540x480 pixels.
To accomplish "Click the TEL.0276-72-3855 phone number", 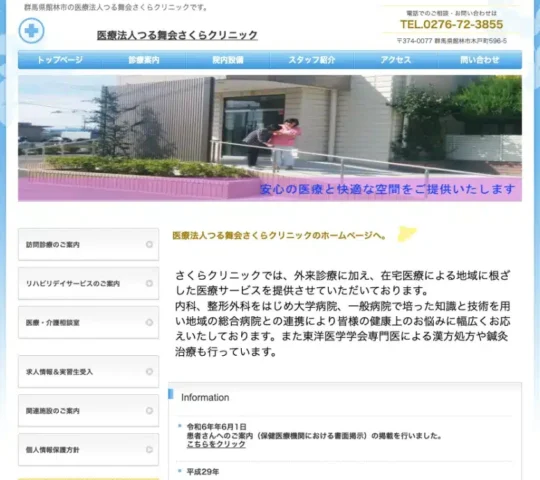I will 451,24.
